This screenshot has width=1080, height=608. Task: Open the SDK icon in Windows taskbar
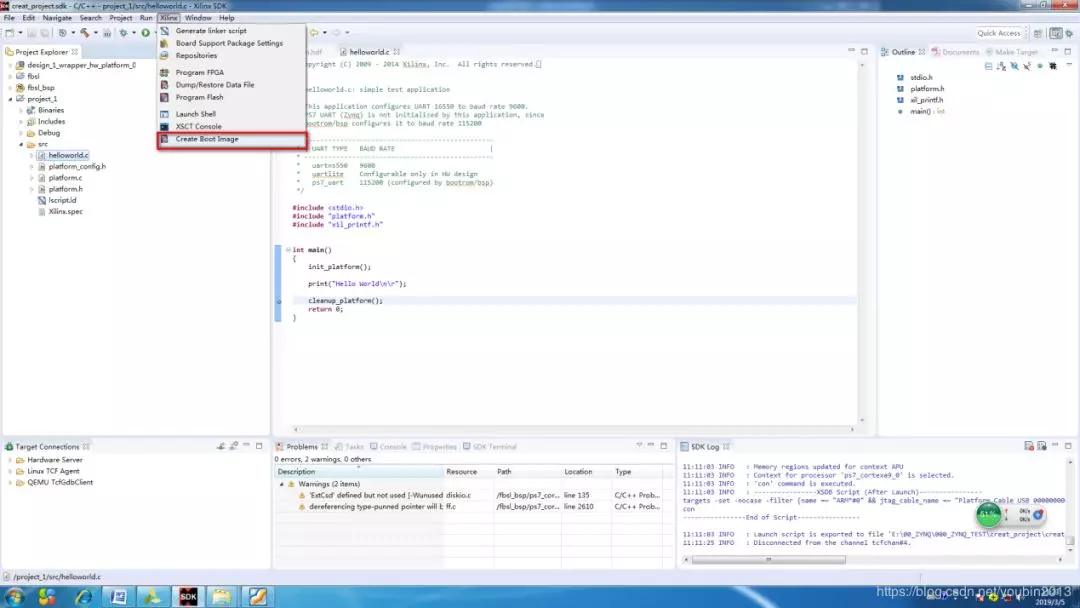(x=187, y=597)
